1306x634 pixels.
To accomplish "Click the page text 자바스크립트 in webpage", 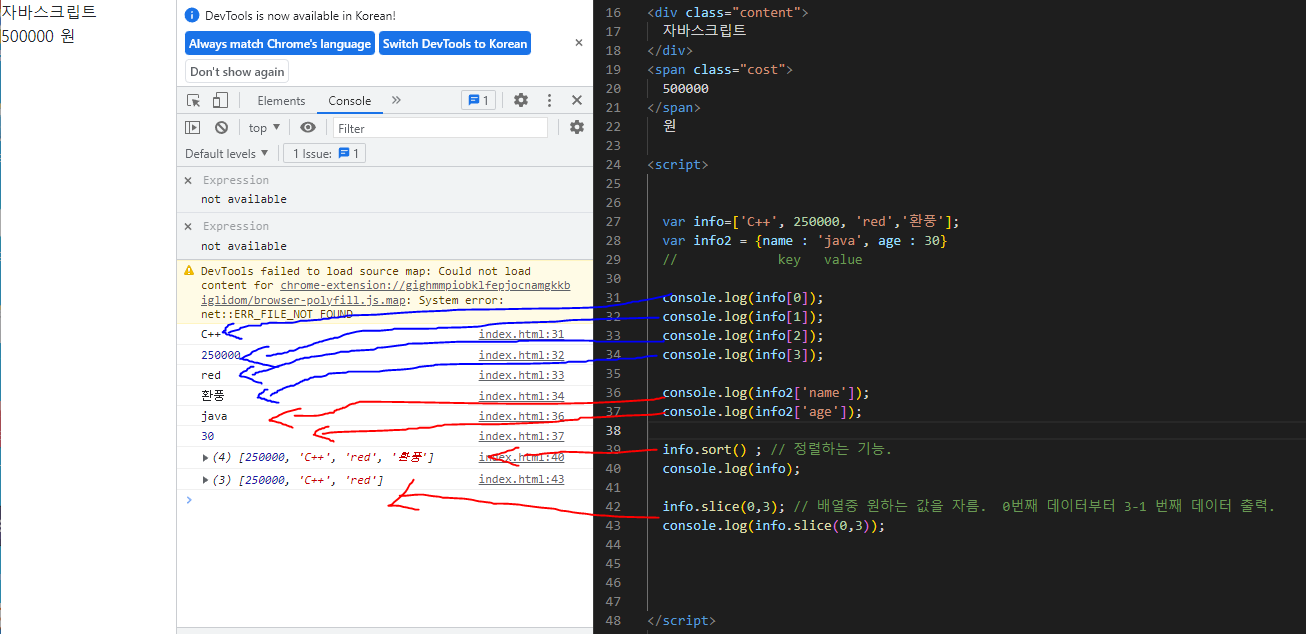I will click(49, 12).
